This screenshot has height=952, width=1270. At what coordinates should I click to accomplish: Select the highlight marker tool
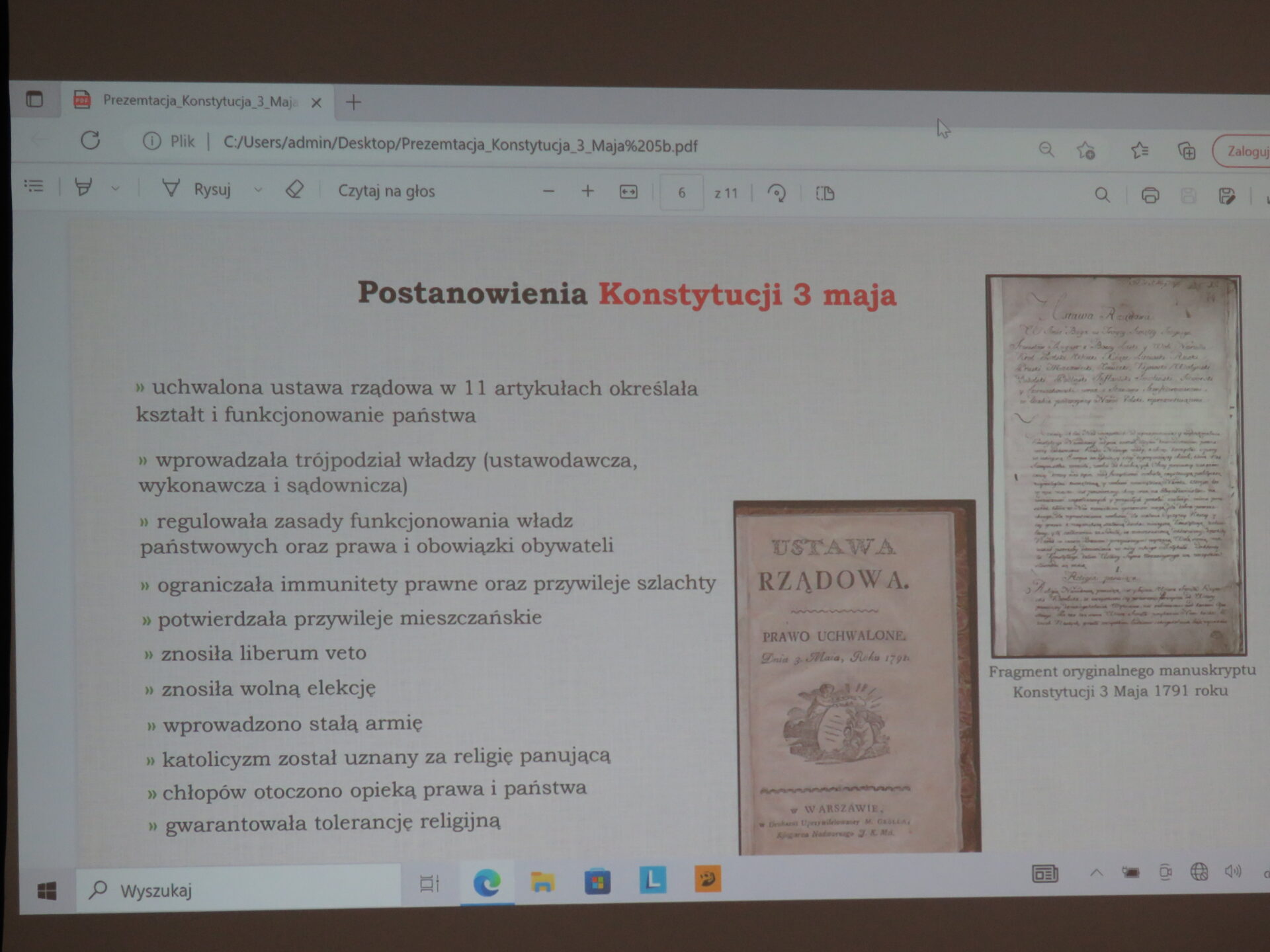[83, 188]
